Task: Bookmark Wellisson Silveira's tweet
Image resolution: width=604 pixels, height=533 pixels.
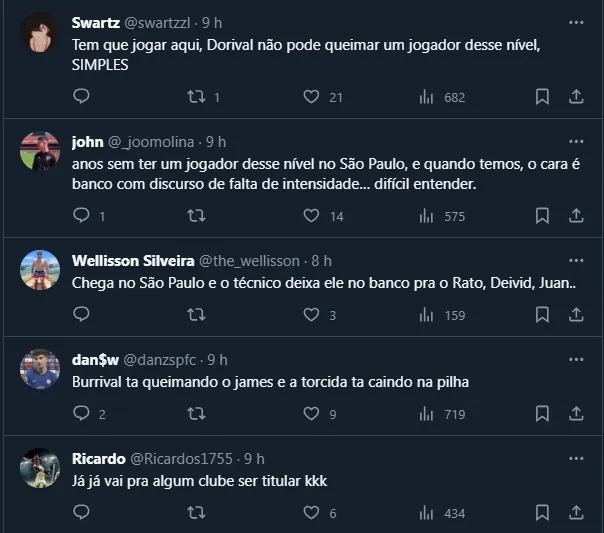Action: pos(542,315)
